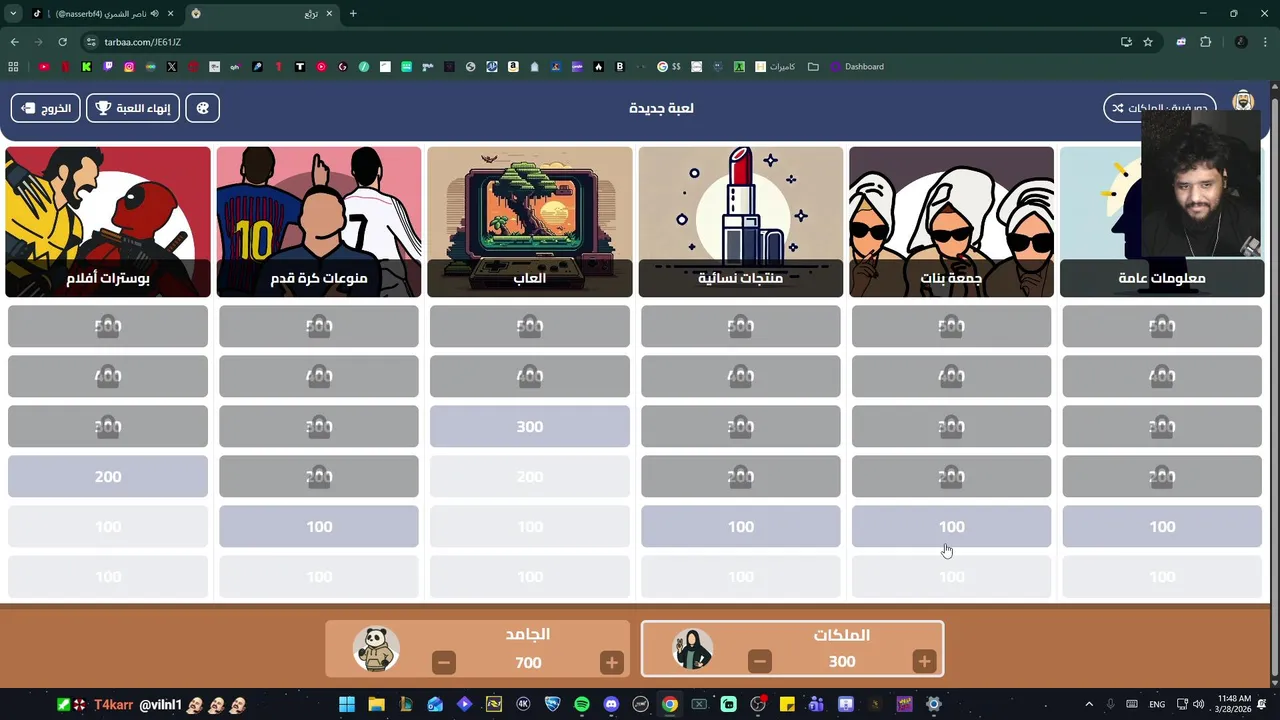Open the جمعة بنات category card
Viewport: 1280px width, 720px height.
(952, 222)
